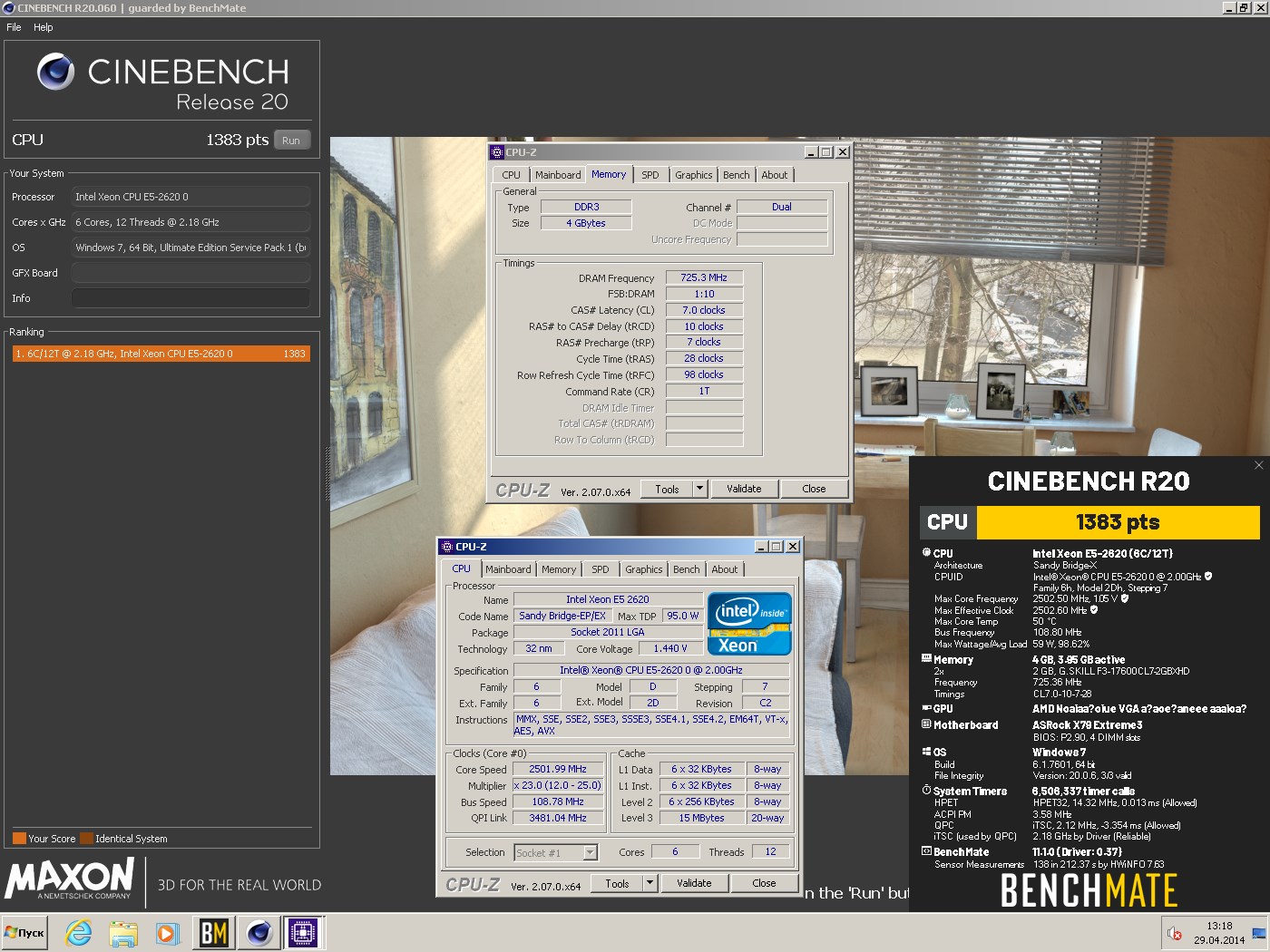Expand Tools dropdown arrow in upper CPU-Z

click(699, 489)
